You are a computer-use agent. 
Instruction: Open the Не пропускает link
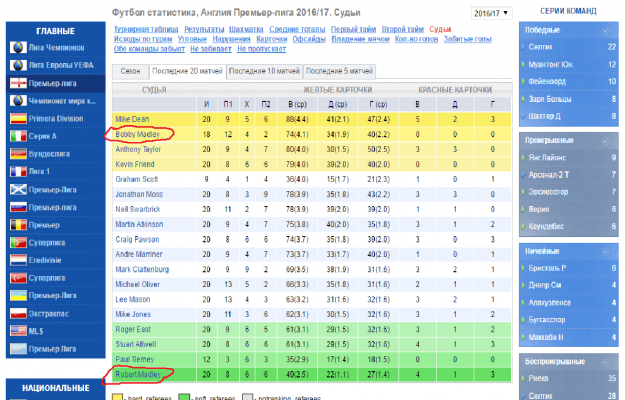click(x=261, y=49)
